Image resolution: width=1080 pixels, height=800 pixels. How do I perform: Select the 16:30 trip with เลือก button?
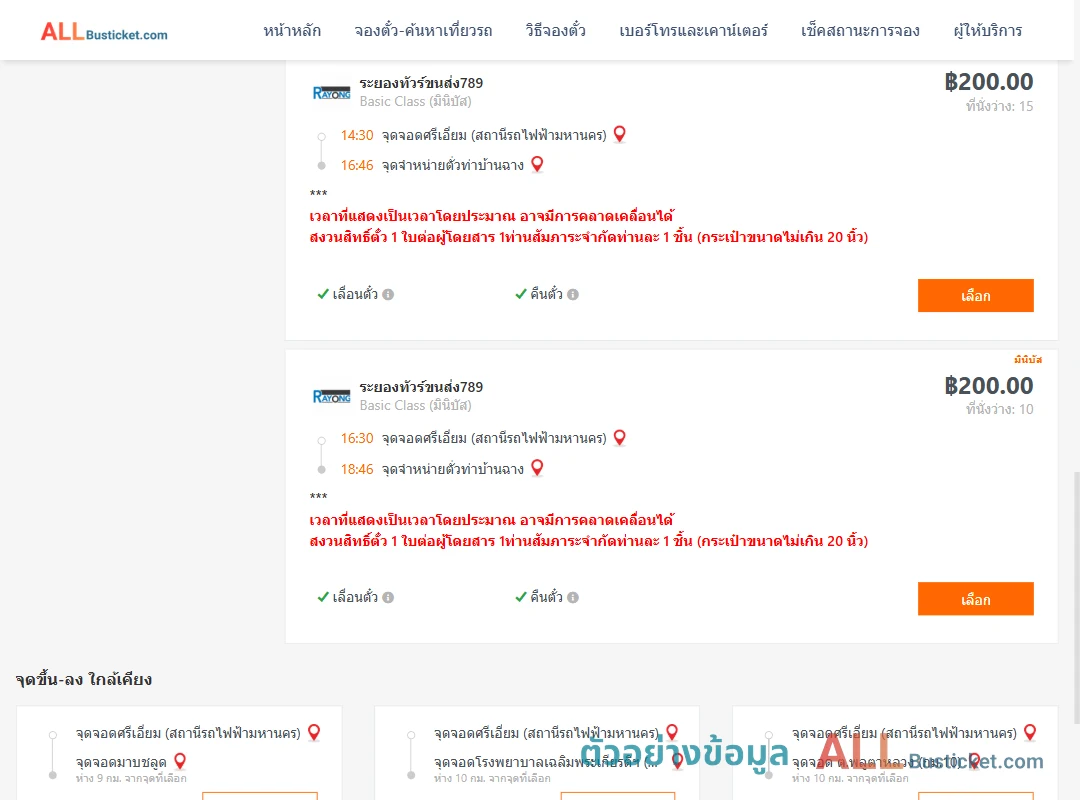pyautogui.click(x=975, y=599)
